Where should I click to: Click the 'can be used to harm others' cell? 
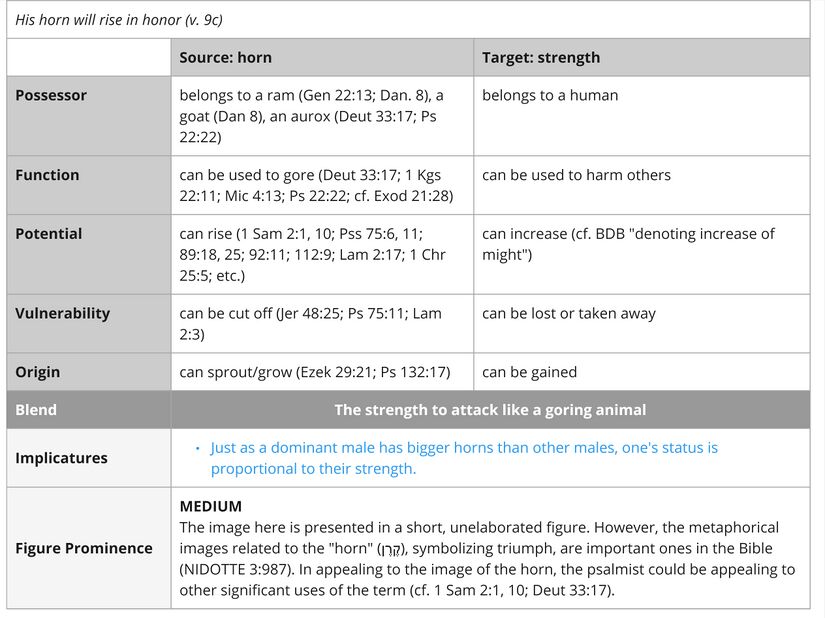click(x=576, y=175)
